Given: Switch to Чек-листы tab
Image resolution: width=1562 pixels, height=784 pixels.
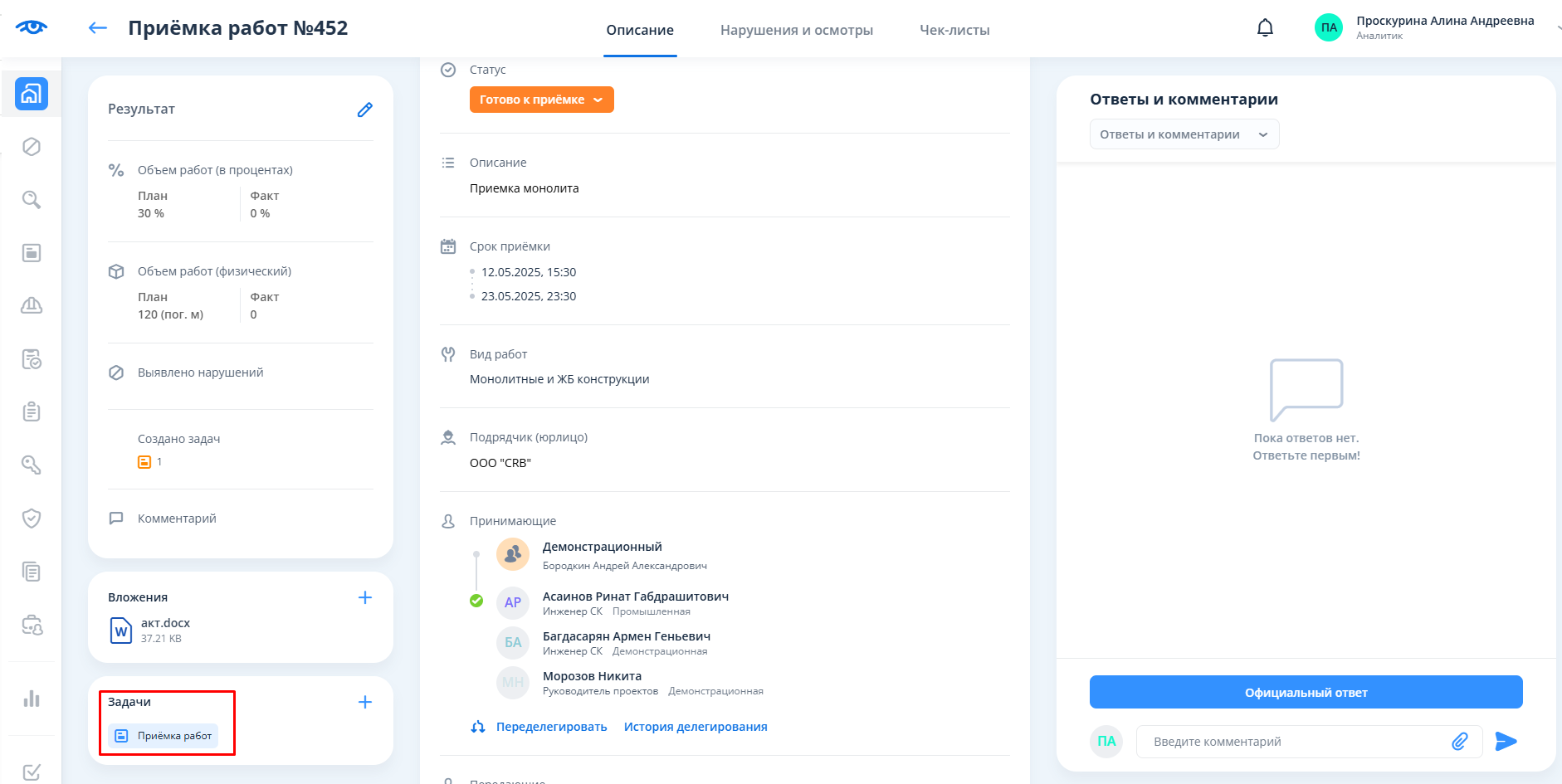Looking at the screenshot, I should (x=954, y=30).
